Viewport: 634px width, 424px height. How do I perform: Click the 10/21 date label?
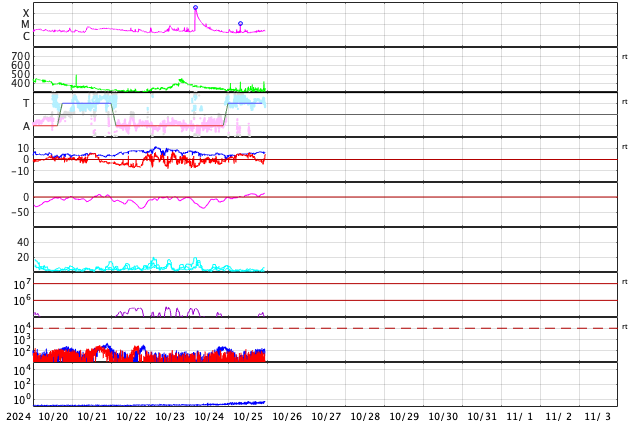tap(92, 417)
